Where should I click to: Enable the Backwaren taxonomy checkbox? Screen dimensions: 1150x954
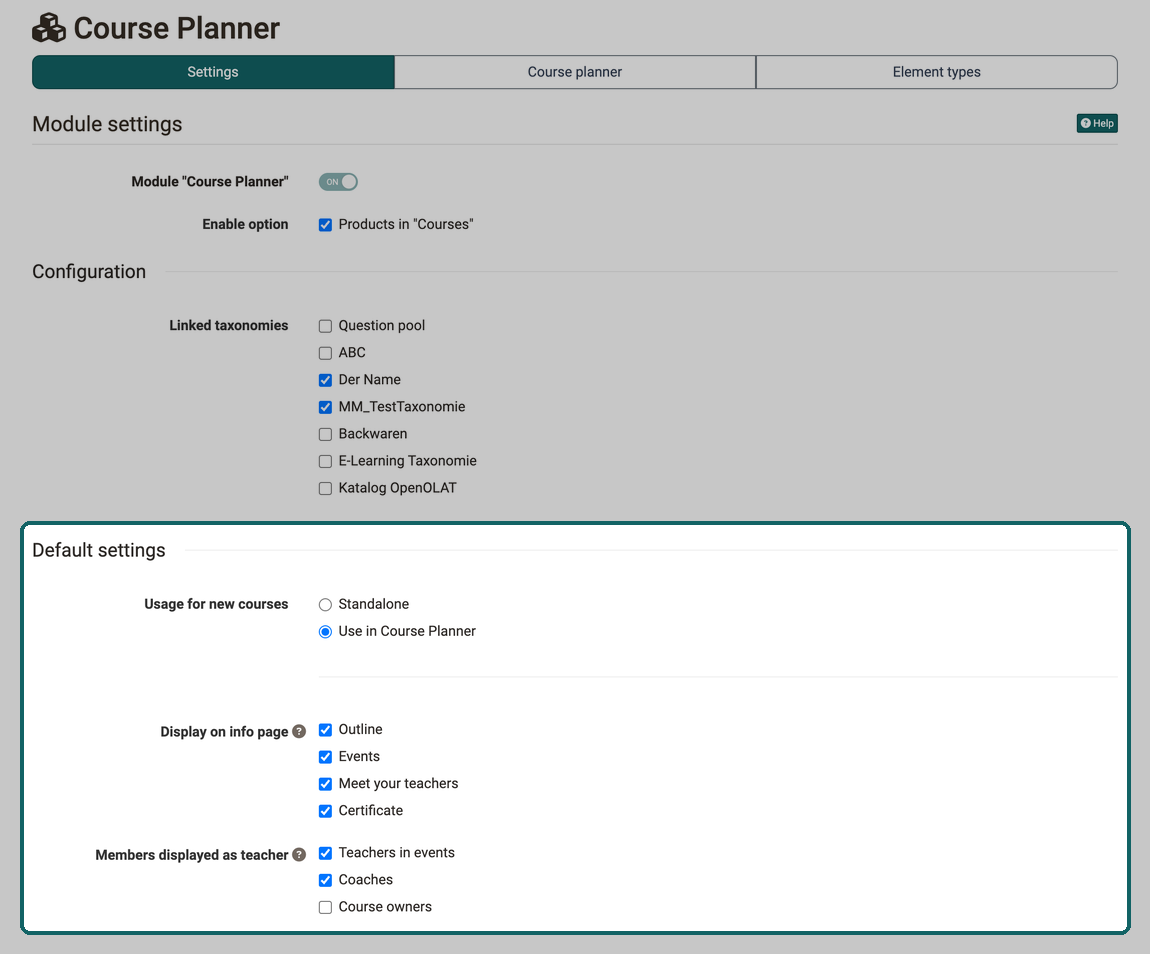(x=326, y=434)
